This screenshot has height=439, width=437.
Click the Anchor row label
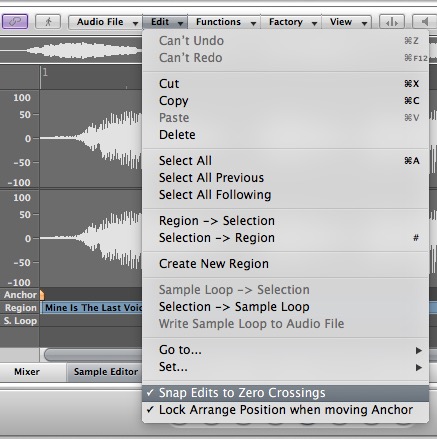pyautogui.click(x=20, y=295)
